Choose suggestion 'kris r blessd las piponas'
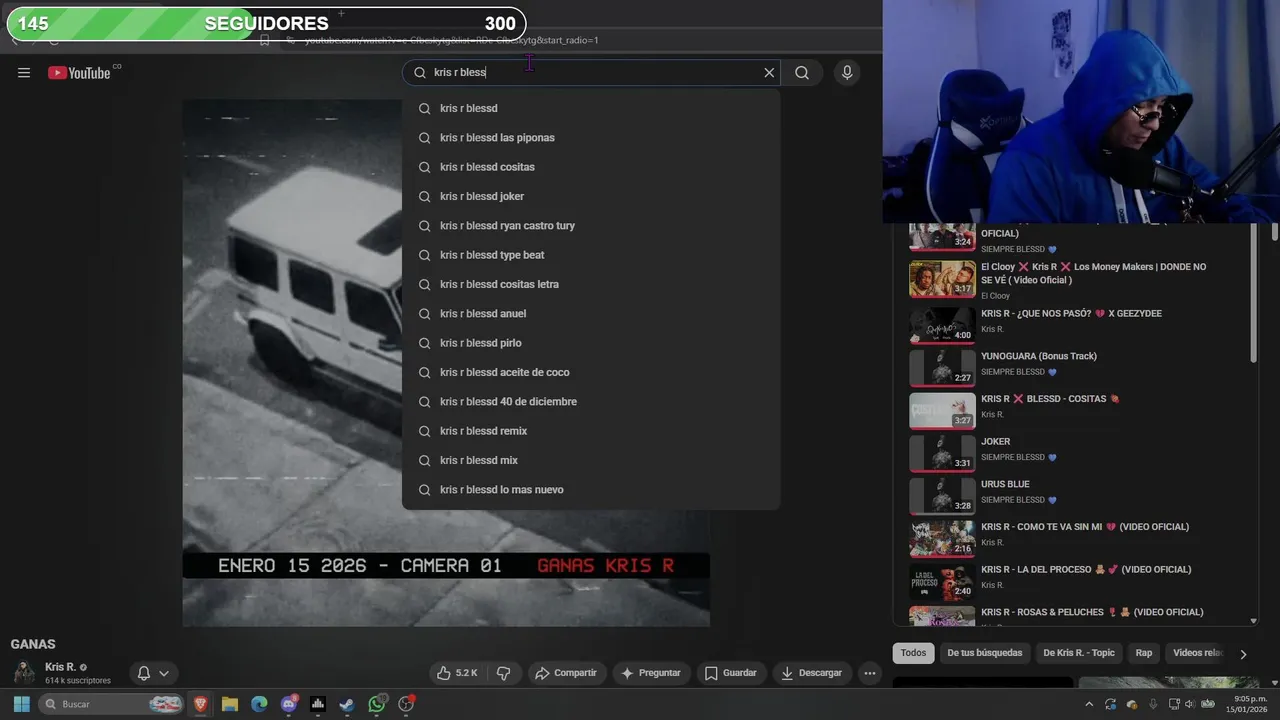Viewport: 1280px width, 720px height. coord(591,137)
